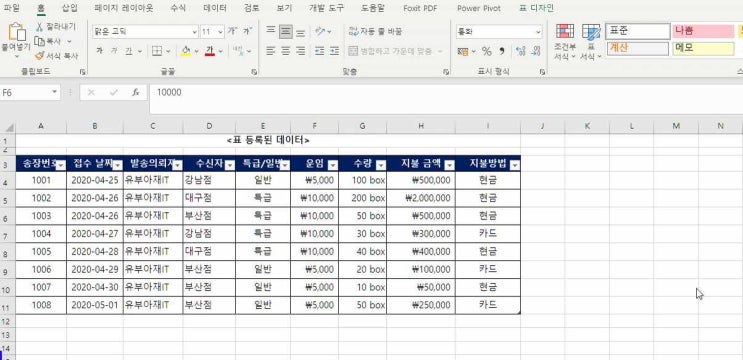Toggle underline (밑줄 가) formatting
The height and width of the screenshot is (360, 743).
pos(128,51)
